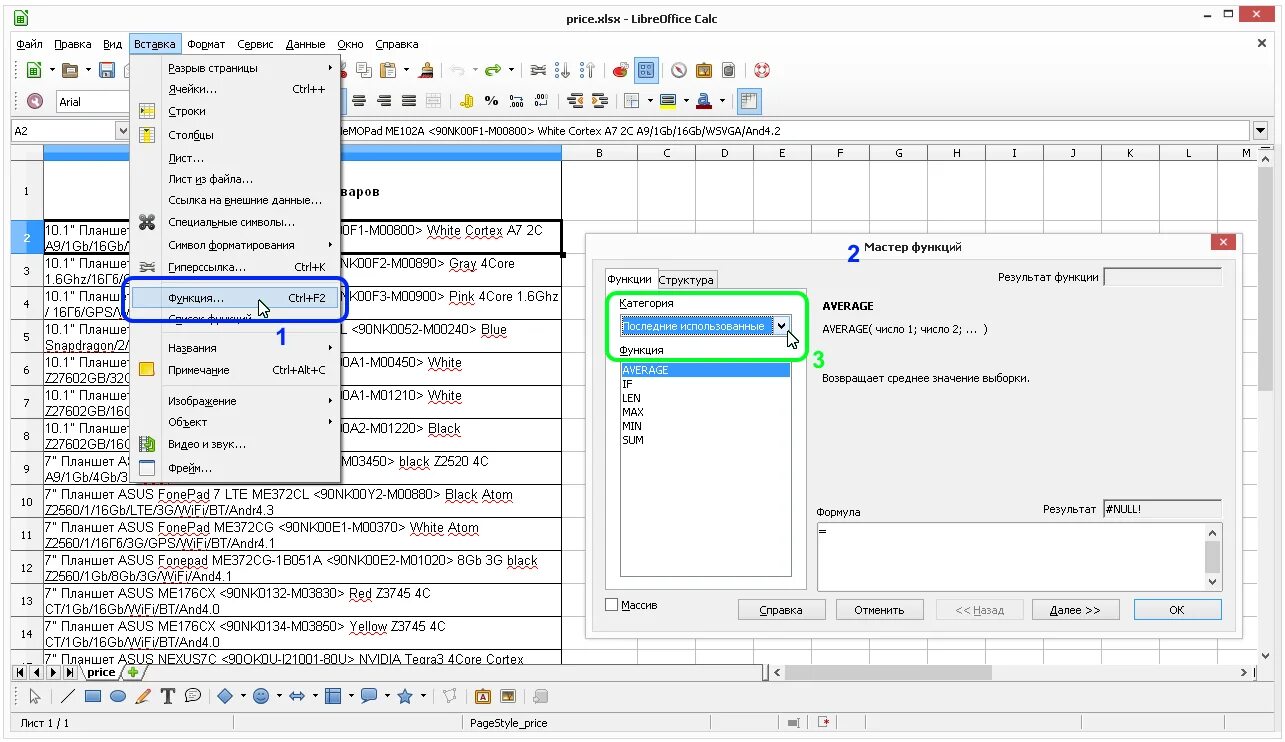Click the Sort Descending icon

tap(588, 70)
